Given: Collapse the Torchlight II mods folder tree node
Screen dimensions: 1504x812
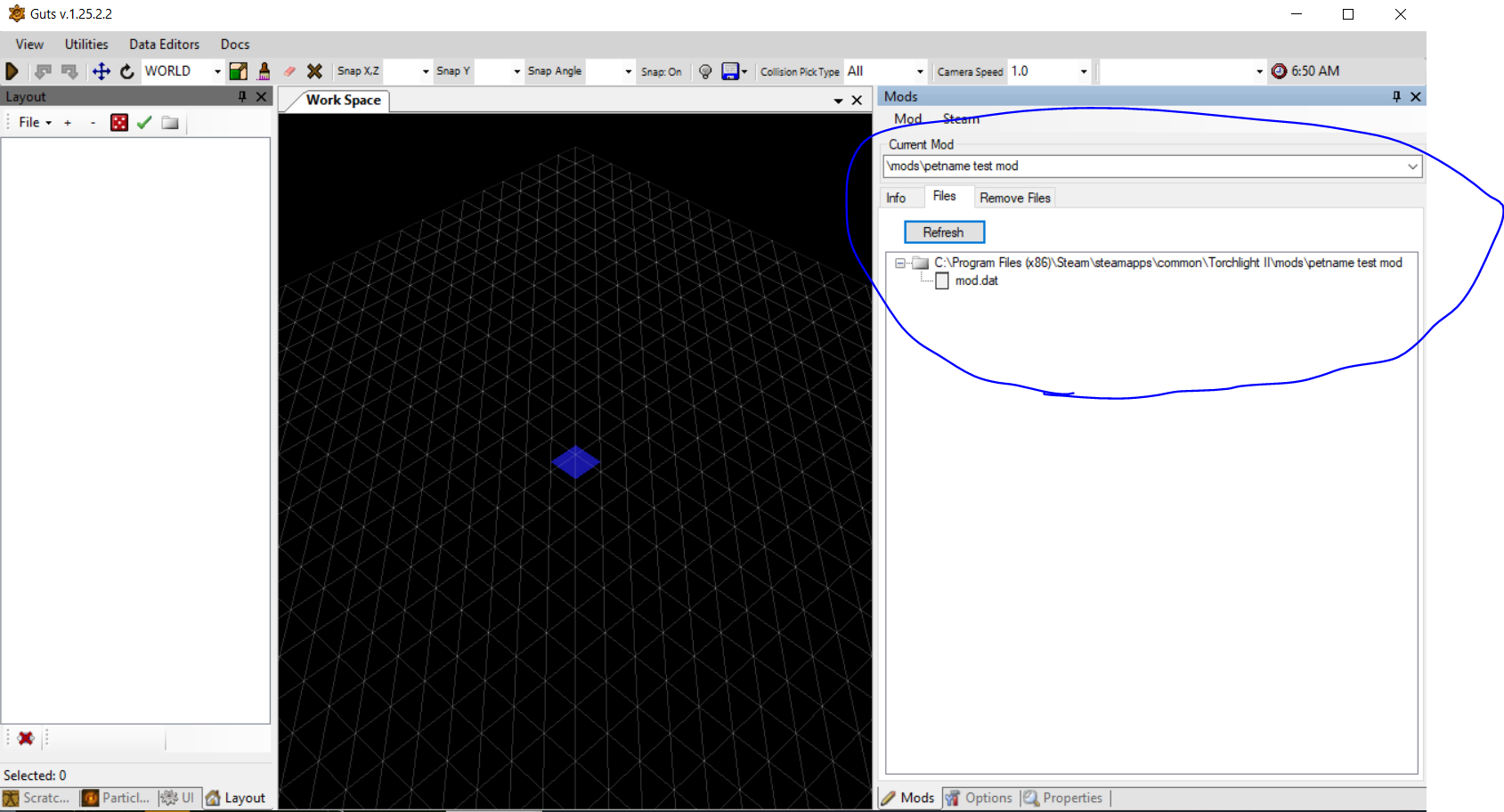Looking at the screenshot, I should tap(900, 264).
